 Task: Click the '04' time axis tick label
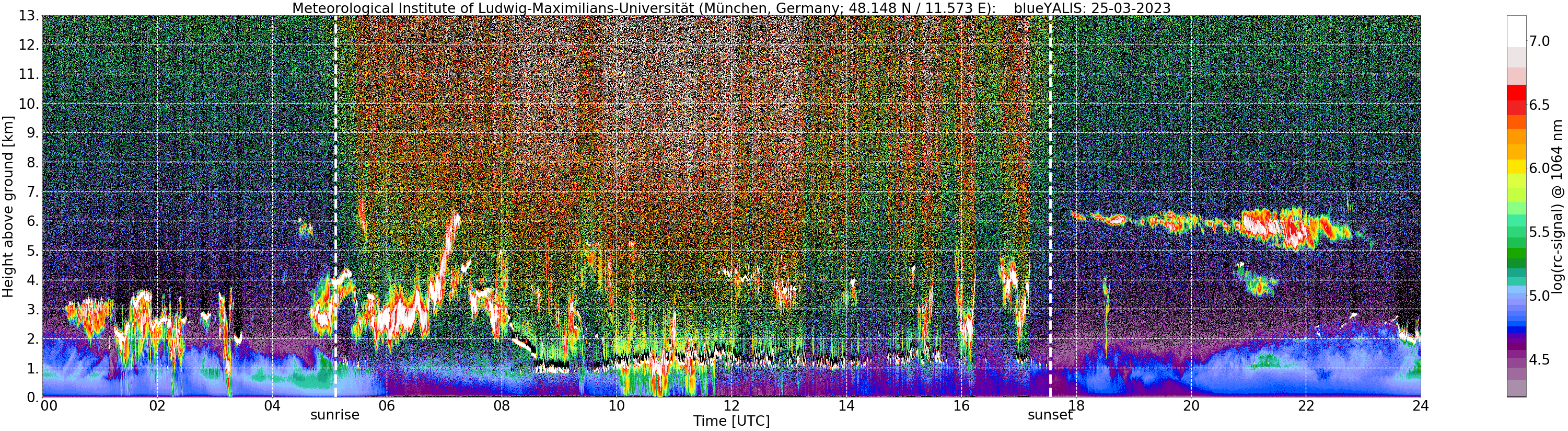272,405
